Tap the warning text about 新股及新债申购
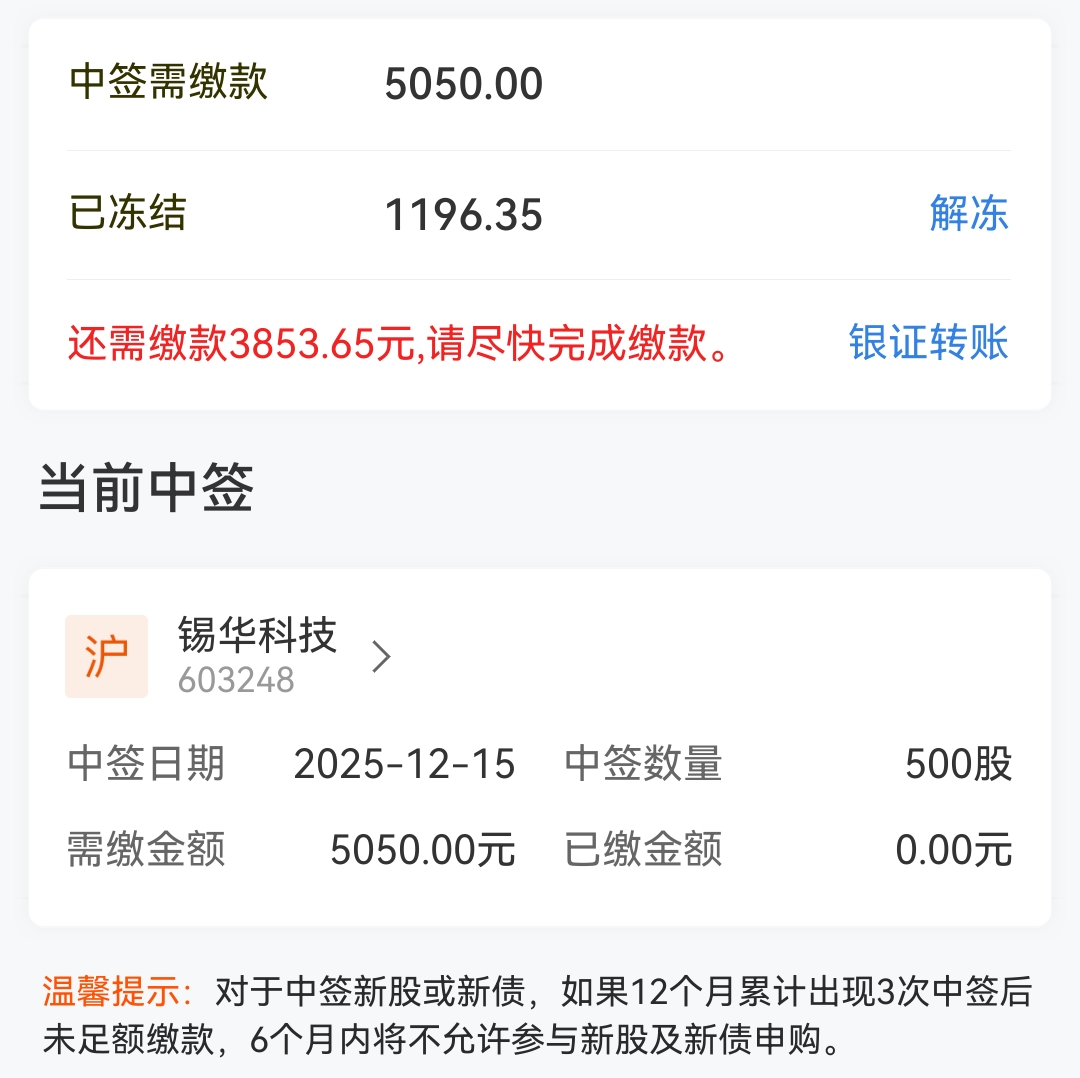Image resolution: width=1080 pixels, height=1078 pixels. [x=537, y=1016]
